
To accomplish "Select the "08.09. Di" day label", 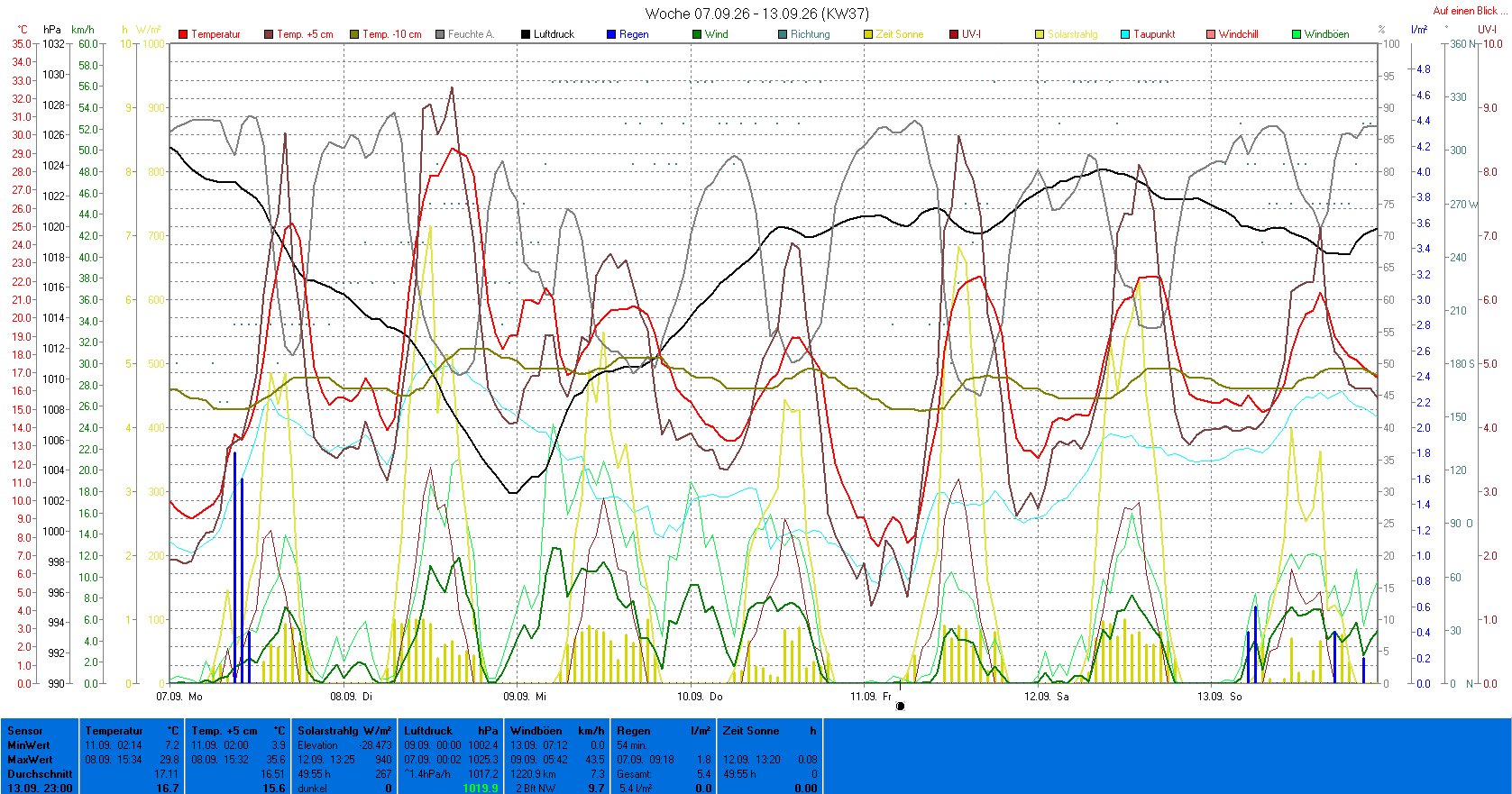I will (x=351, y=696).
